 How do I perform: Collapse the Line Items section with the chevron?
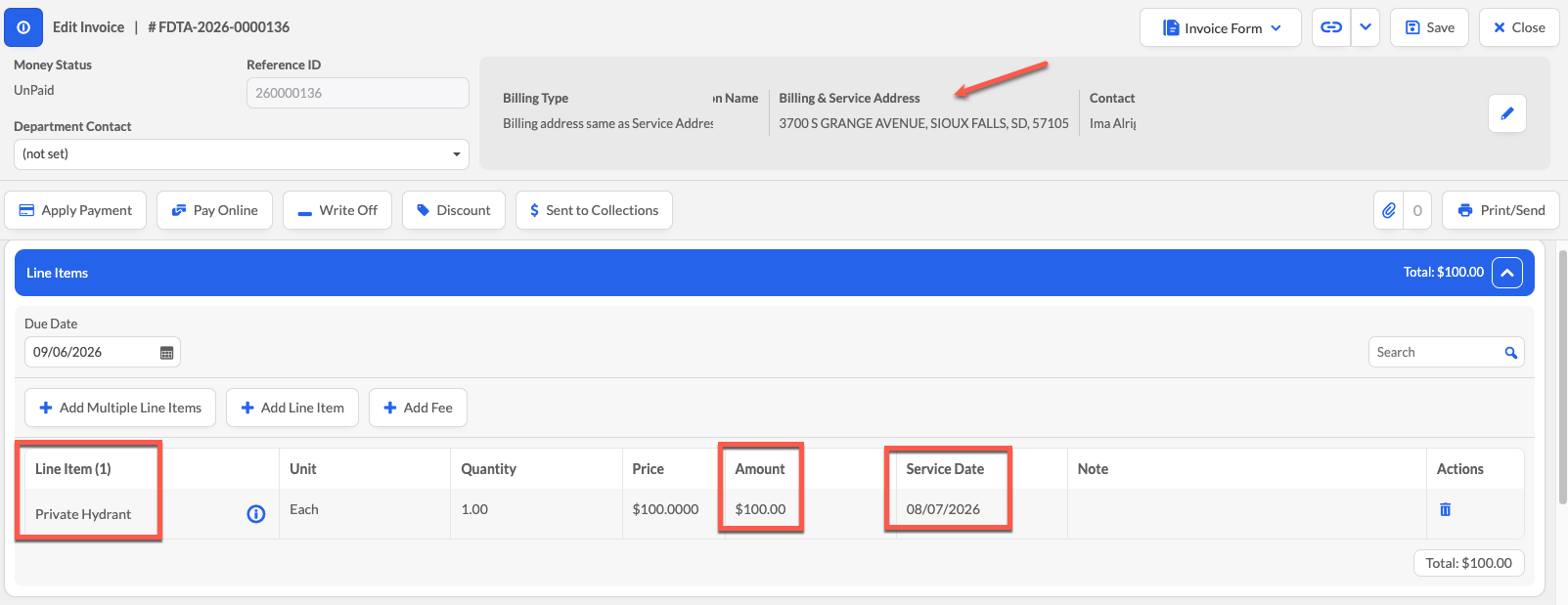click(x=1507, y=273)
